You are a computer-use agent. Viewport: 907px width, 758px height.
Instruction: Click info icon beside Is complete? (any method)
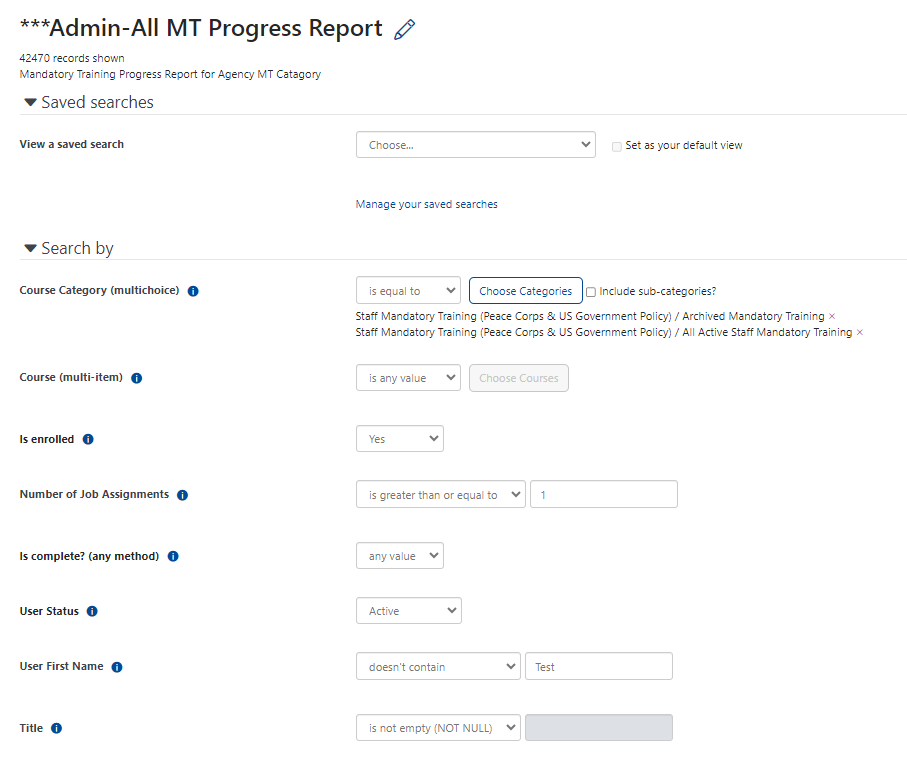point(173,557)
